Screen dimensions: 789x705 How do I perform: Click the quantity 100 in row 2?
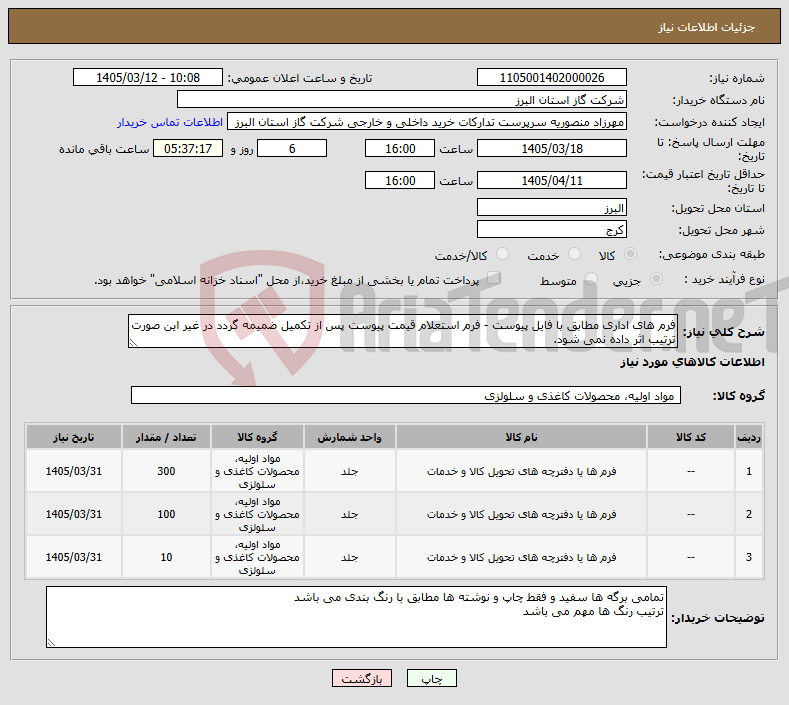pos(166,514)
